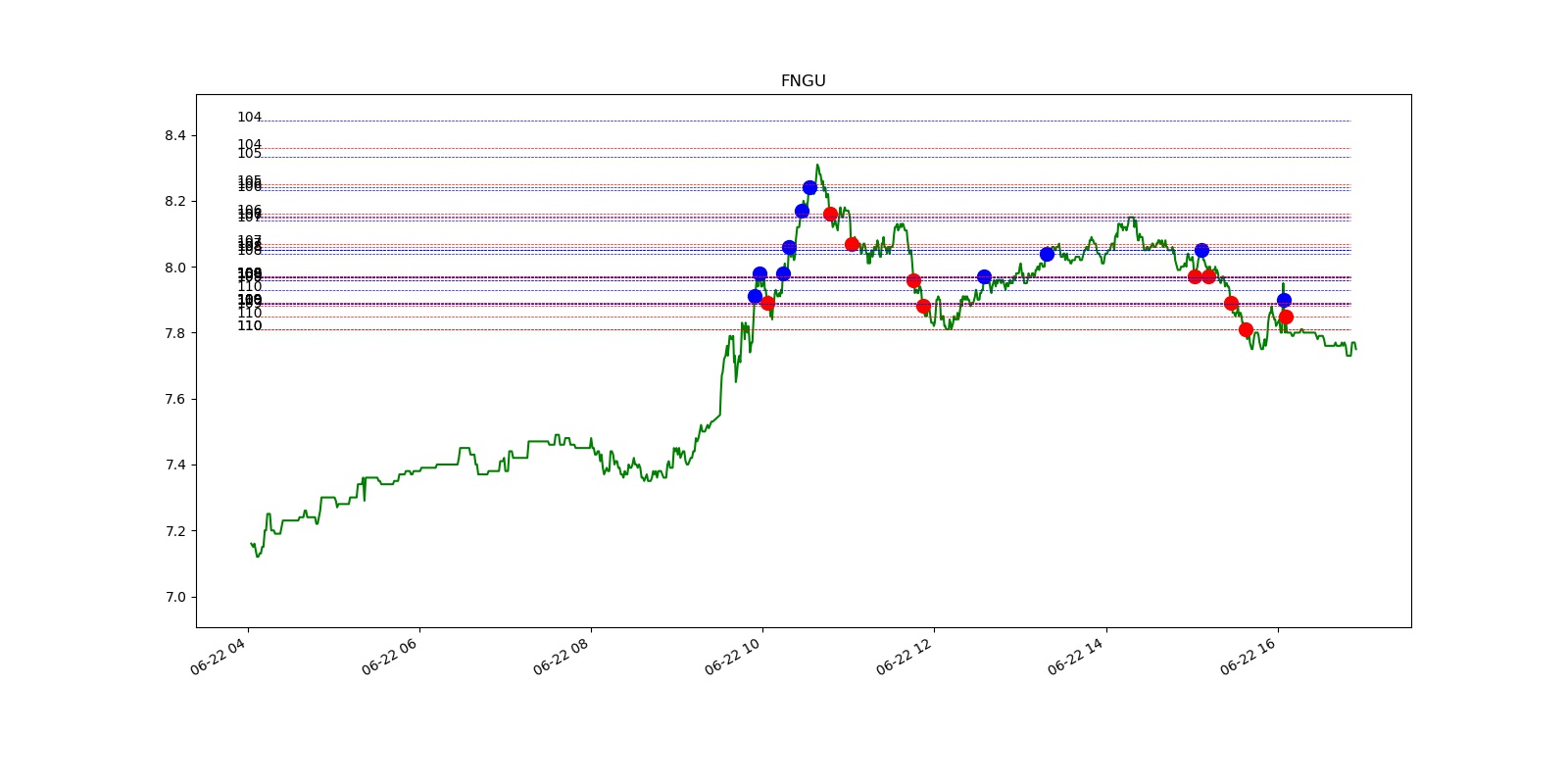This screenshot has width=1568, height=784.
Task: Click the lowest 110 level label
Action: coord(249,326)
